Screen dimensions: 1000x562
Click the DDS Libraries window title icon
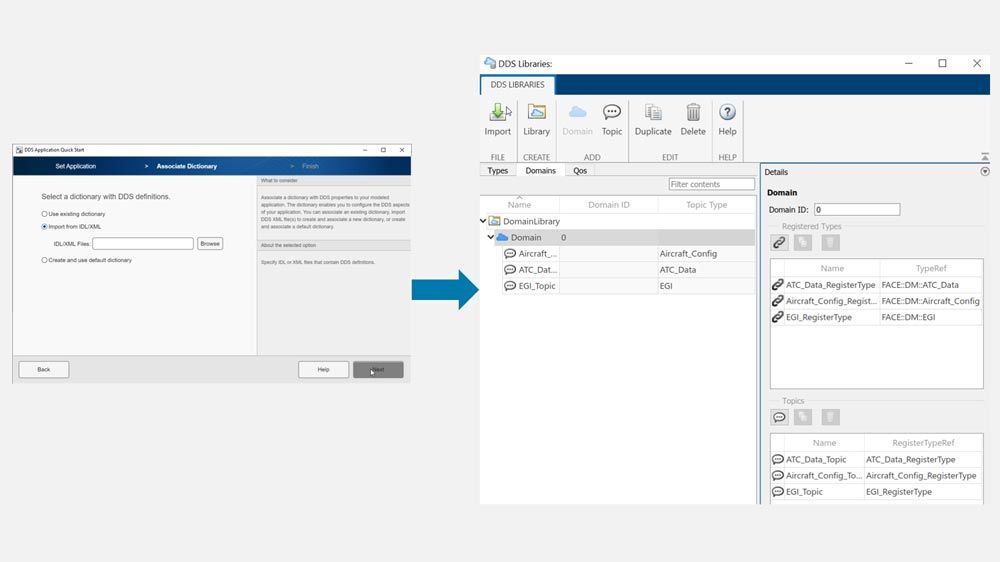click(490, 63)
